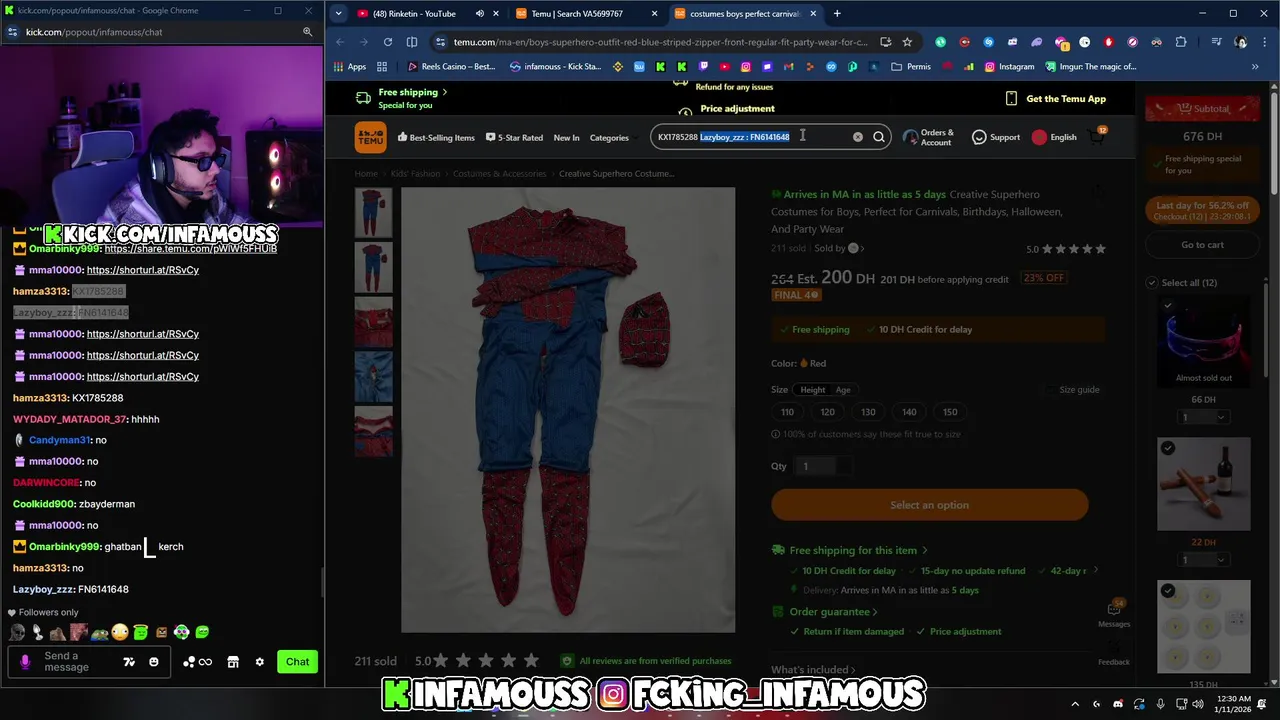This screenshot has width=1280, height=720.
Task: Click the microphone icon in Kick chat box
Action: point(25,662)
